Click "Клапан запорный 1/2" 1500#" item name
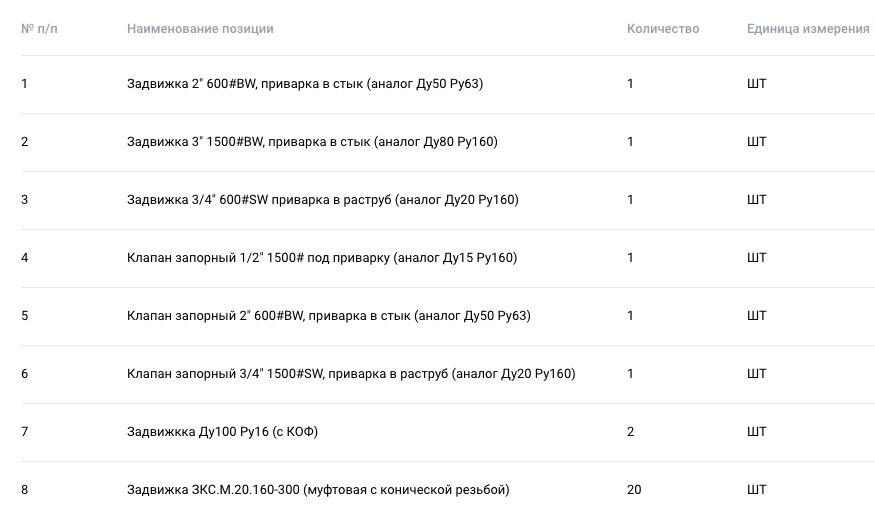 coord(322,258)
